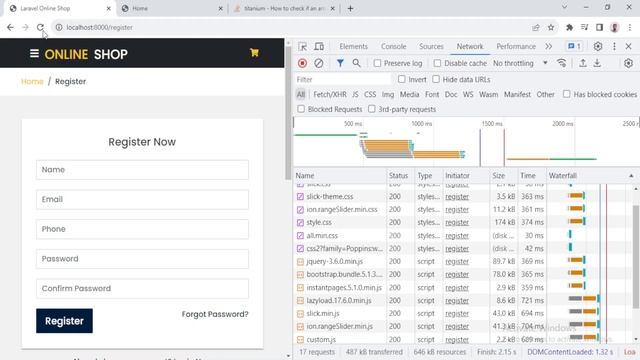This screenshot has height=360, width=640.
Task: Switch to the Sources tab
Action: tap(431, 47)
